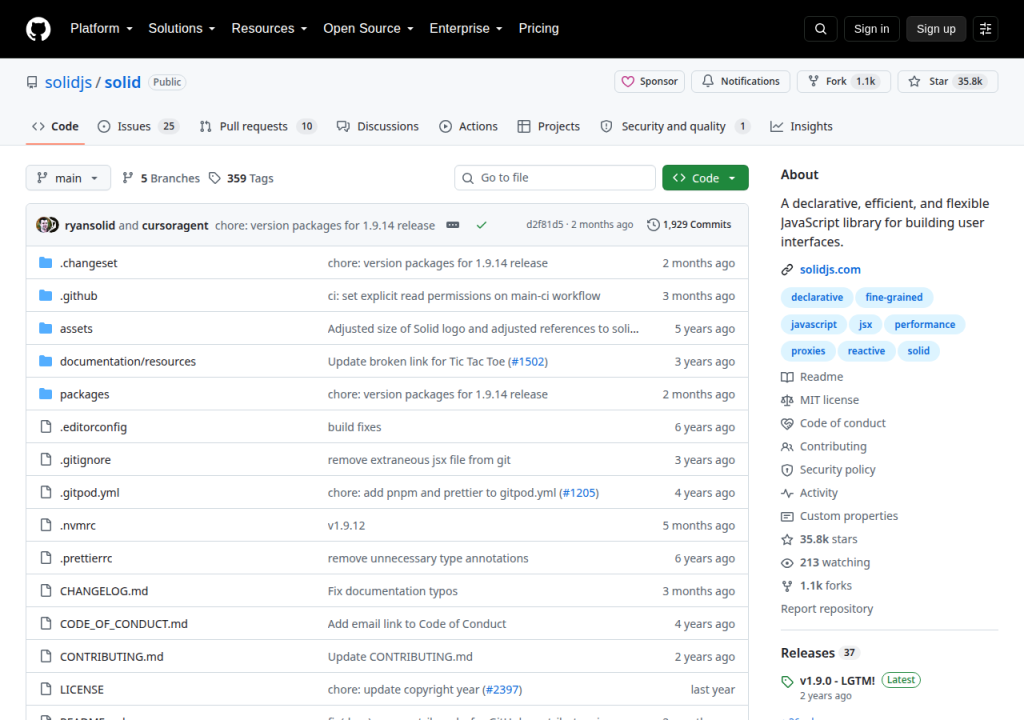Click the ryansolid avatar thumbnail
Image resolution: width=1024 pixels, height=720 pixels.
click(43, 225)
